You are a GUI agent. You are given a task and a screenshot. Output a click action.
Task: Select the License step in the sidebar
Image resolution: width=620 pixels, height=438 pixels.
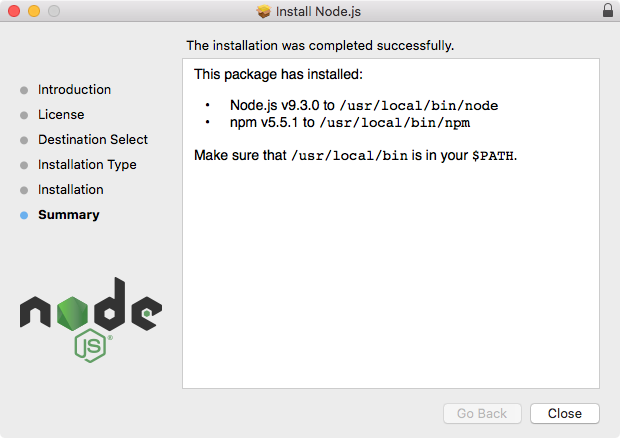(x=61, y=115)
